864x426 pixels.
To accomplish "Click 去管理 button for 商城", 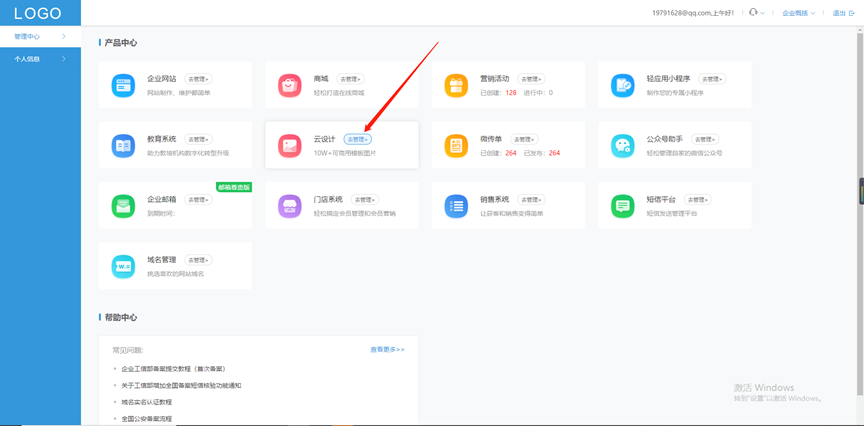I will point(350,79).
